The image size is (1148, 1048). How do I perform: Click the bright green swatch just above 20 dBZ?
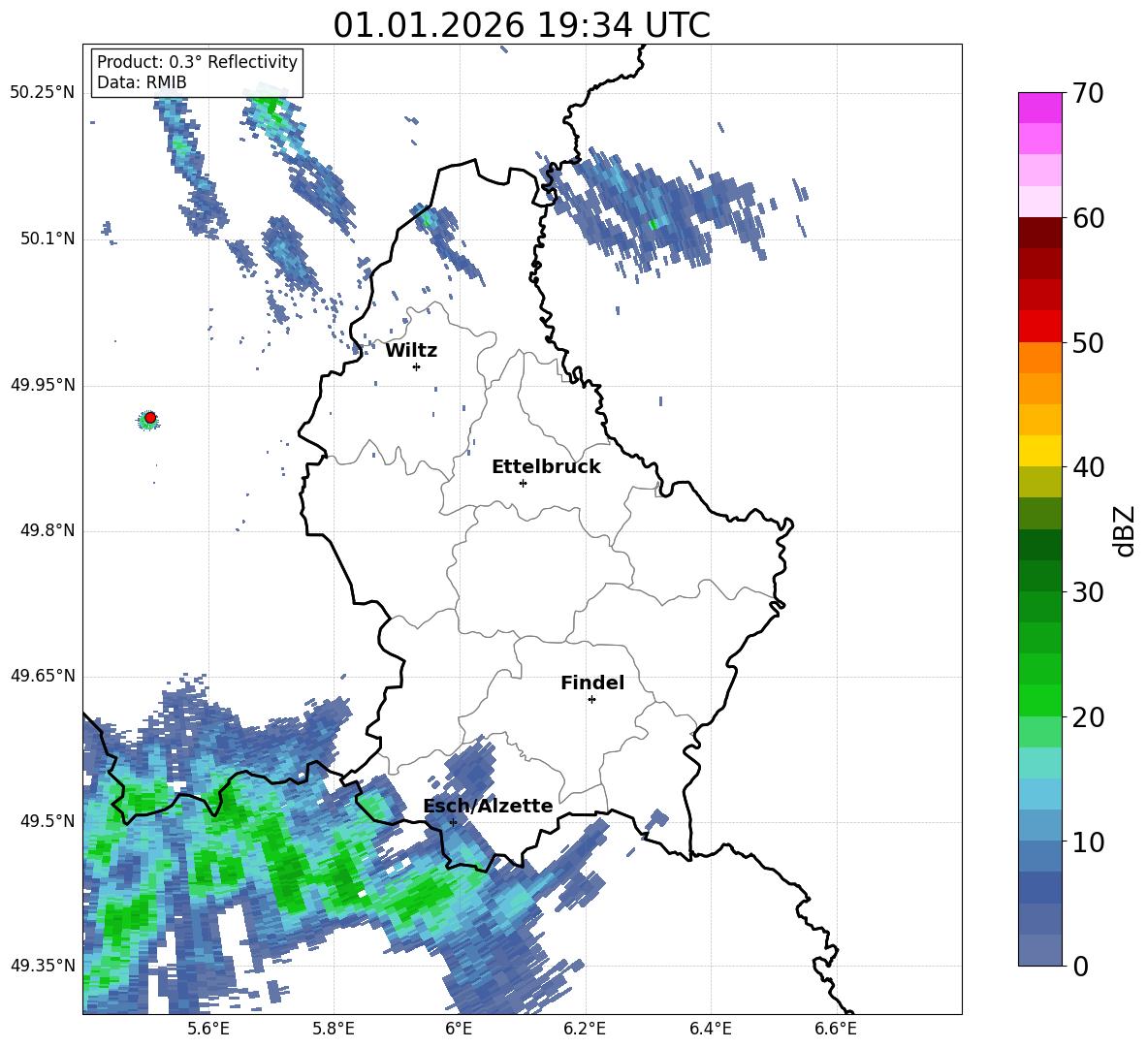click(1039, 700)
